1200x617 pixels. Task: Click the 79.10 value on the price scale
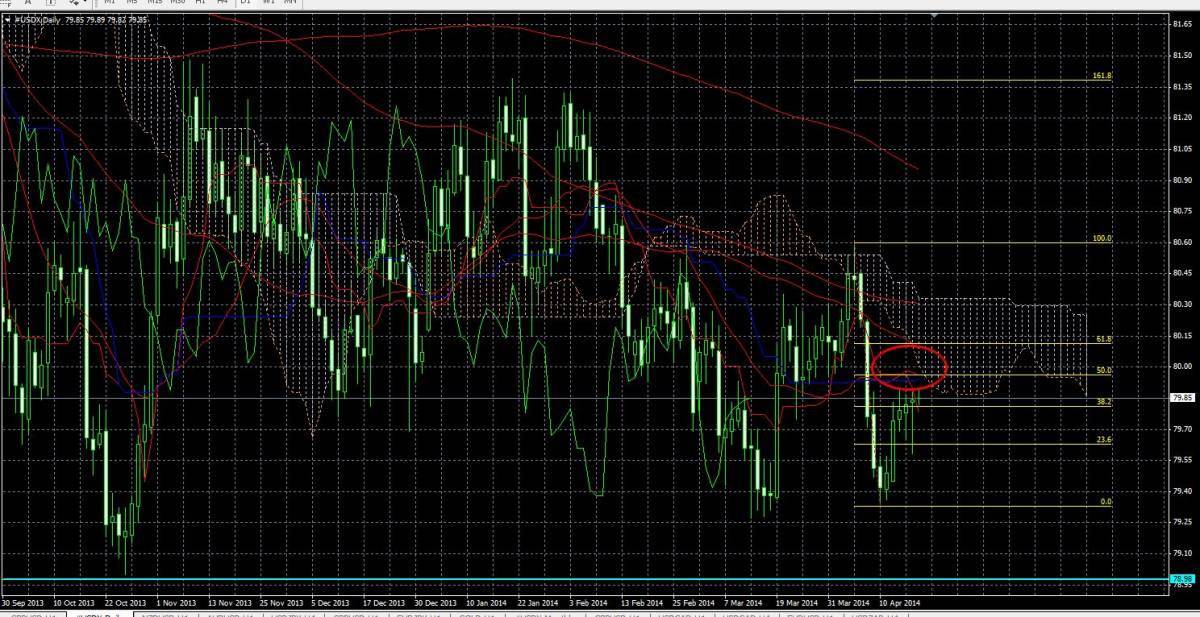(x=1180, y=554)
